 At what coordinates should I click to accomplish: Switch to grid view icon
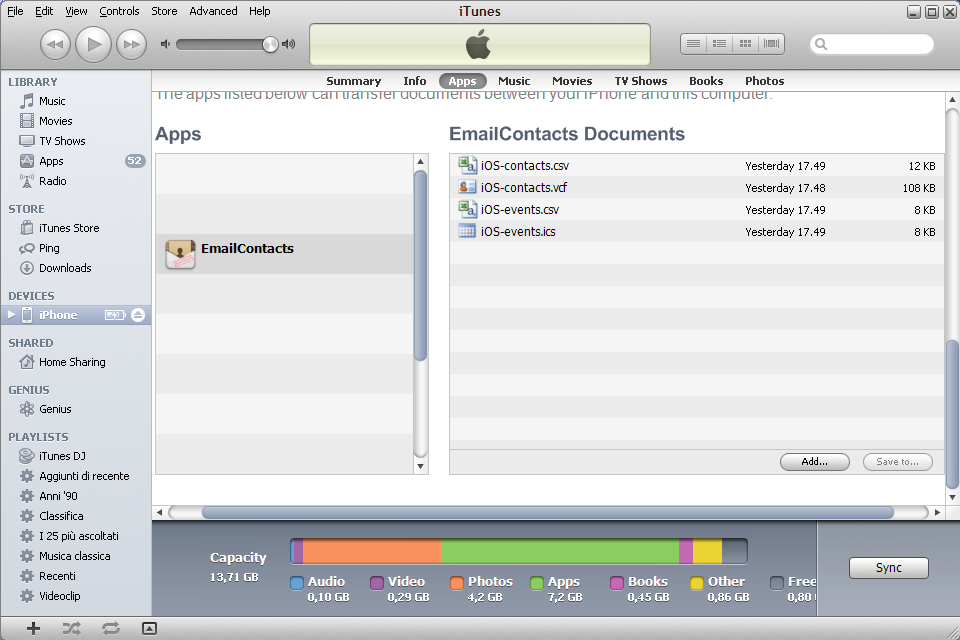(x=745, y=43)
